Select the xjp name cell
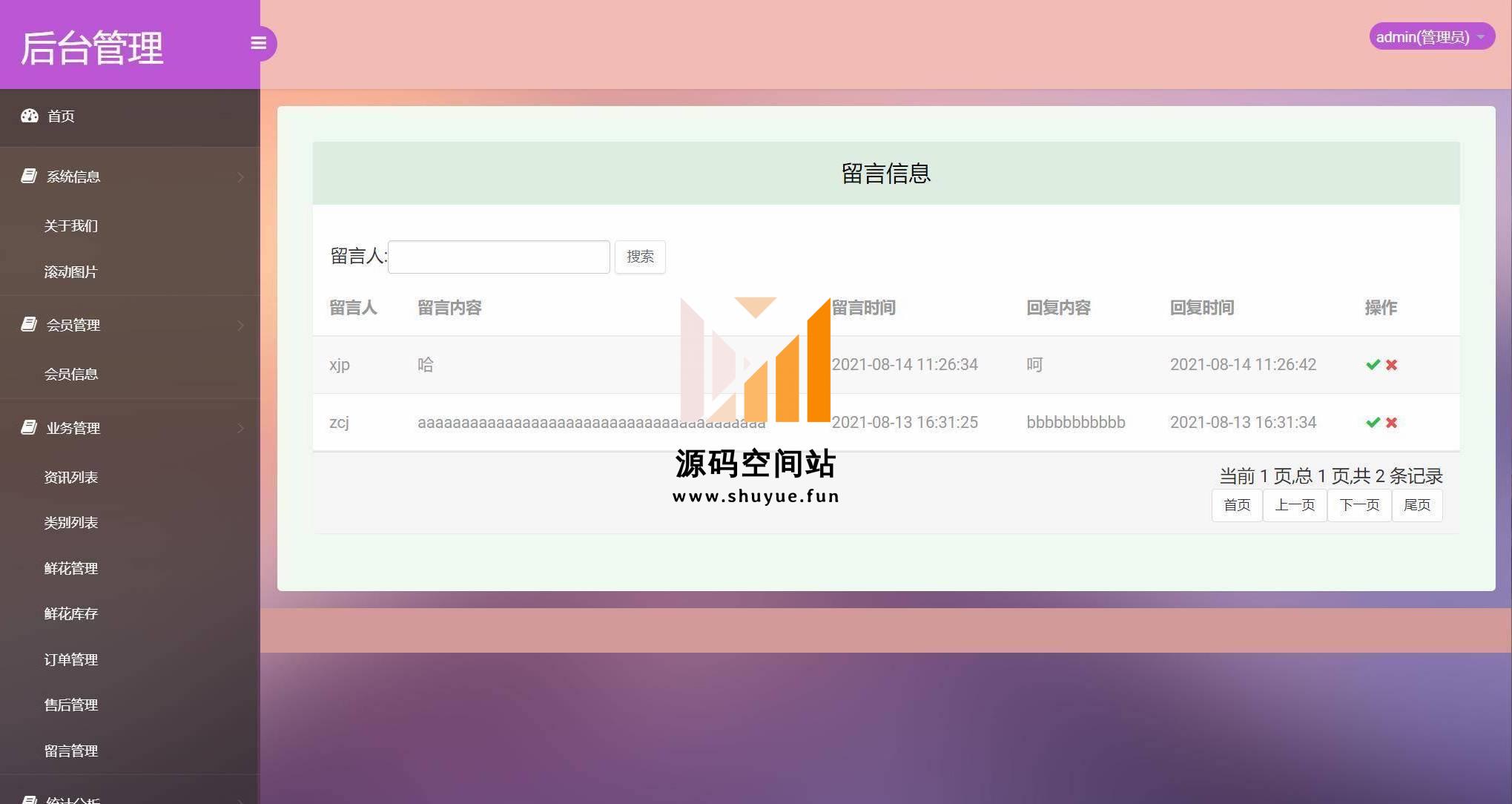 (340, 365)
